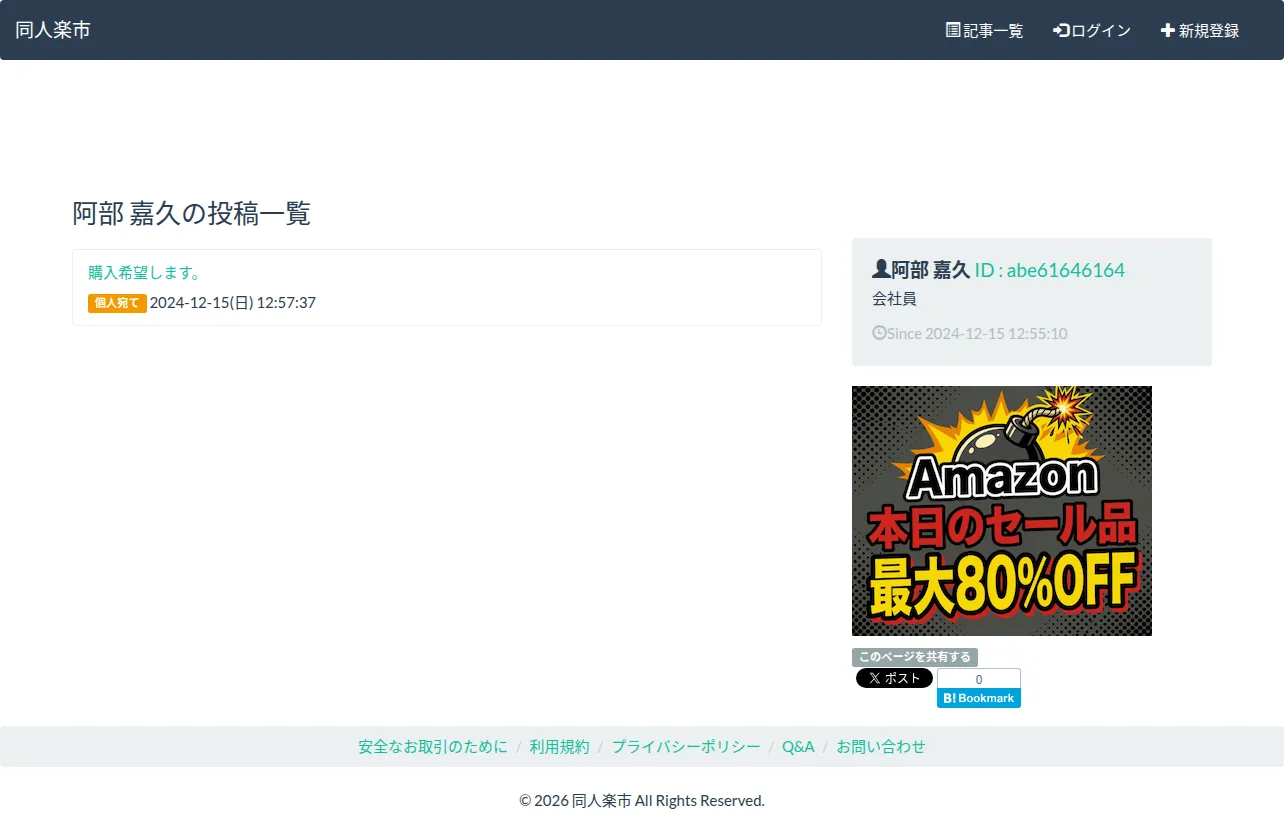The image size is (1284, 813).
Task: Click the 会社員 occupation text
Action: coord(894,299)
